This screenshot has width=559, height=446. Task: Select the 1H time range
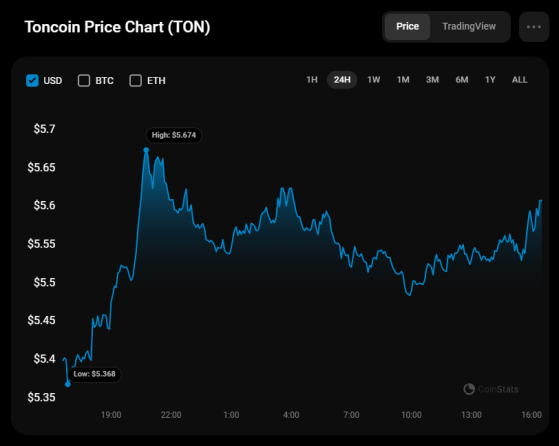point(312,80)
